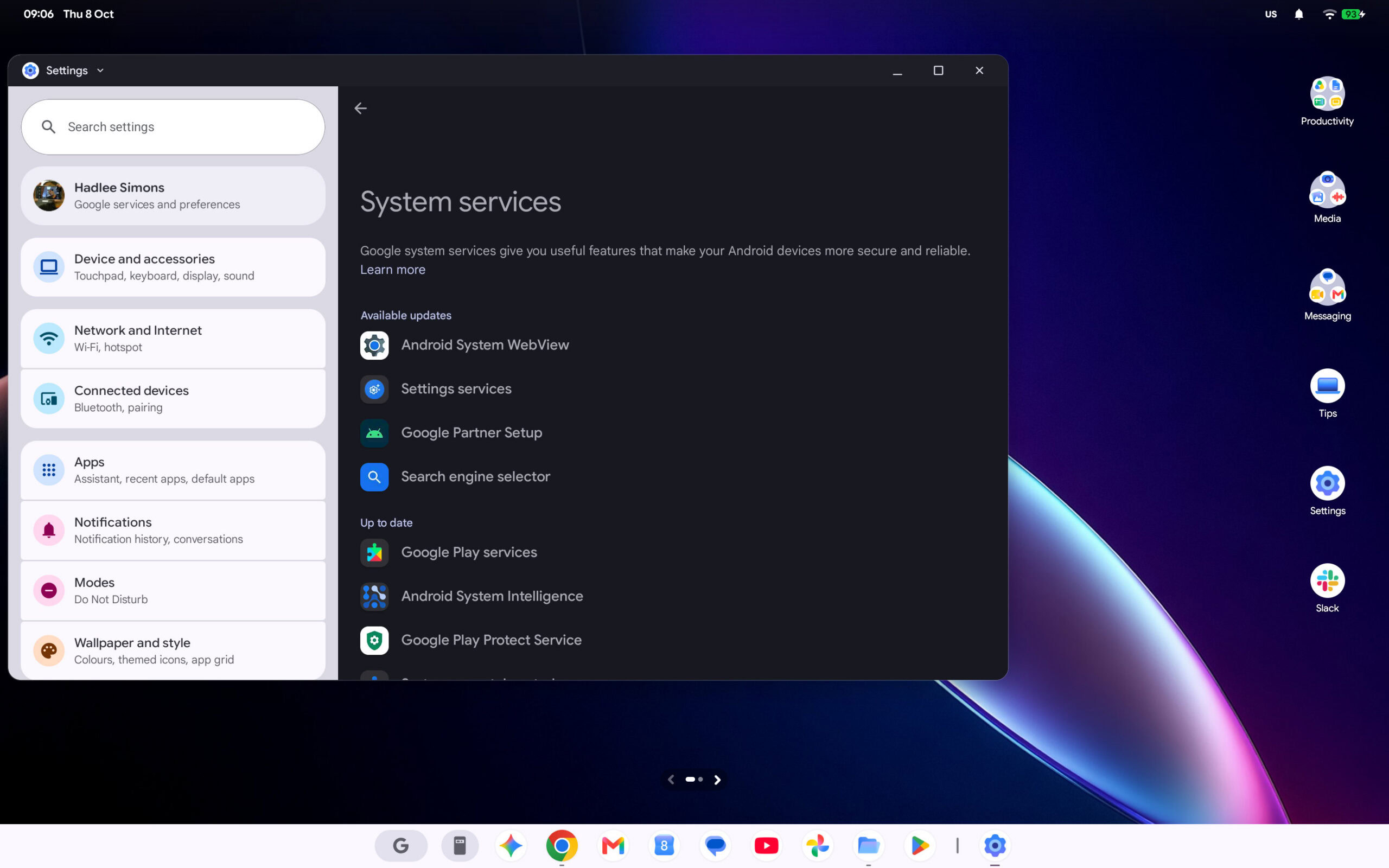Expand the Settings window title dropdown
The width and height of the screenshot is (1389, 868).
click(x=100, y=70)
